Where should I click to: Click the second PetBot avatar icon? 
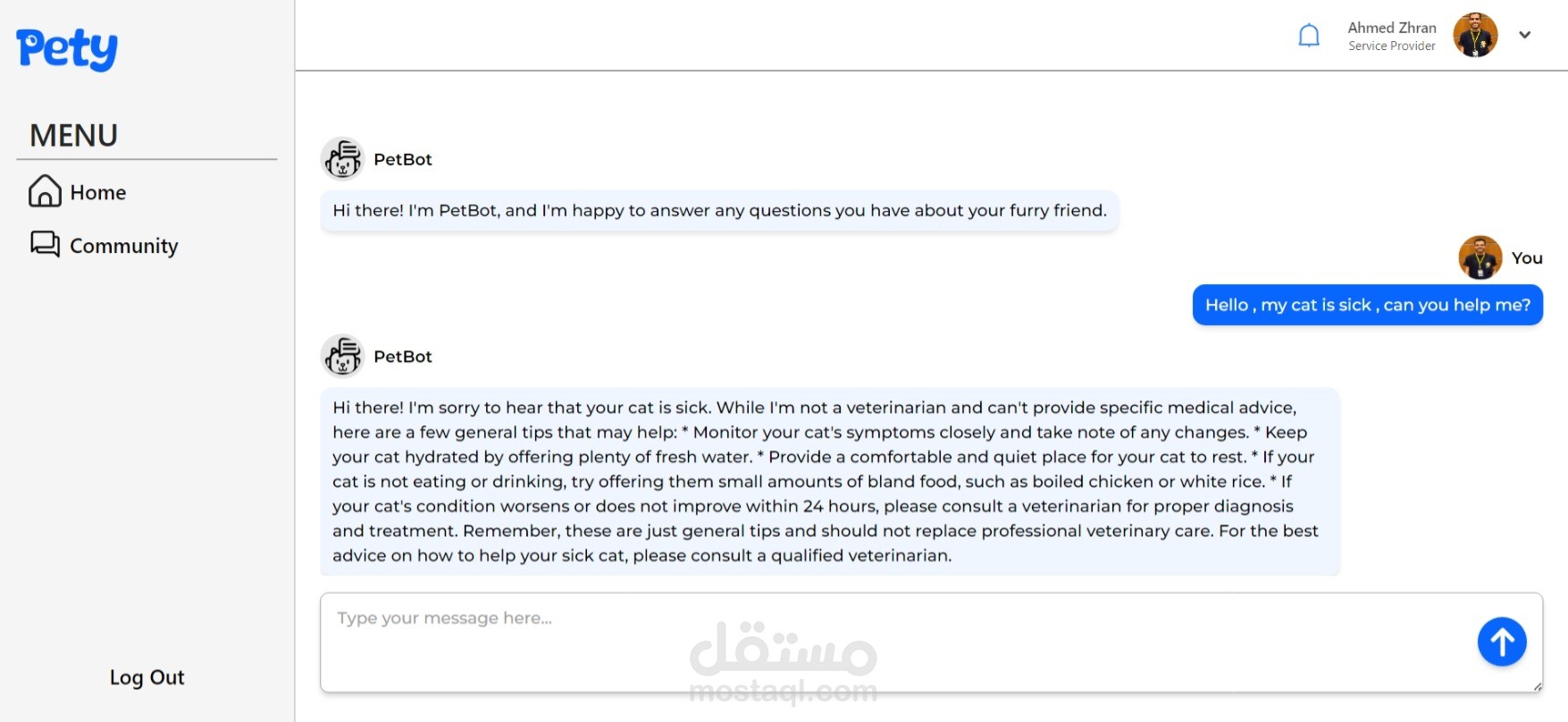coord(342,357)
